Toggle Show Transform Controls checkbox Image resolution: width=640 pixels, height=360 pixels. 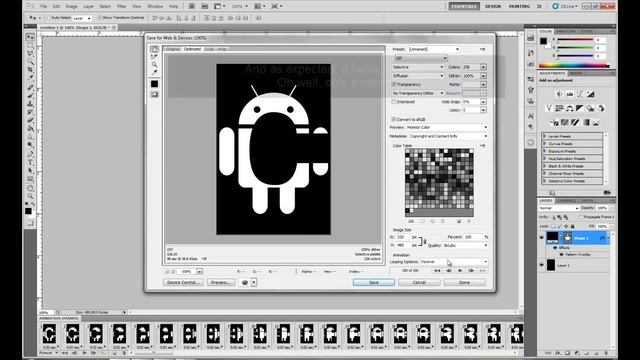[100, 18]
